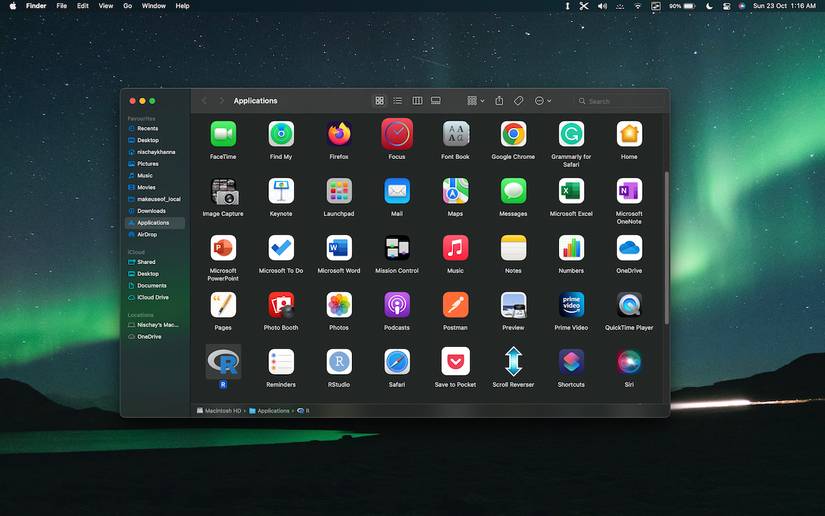Select the Messages app icon

(x=513, y=191)
